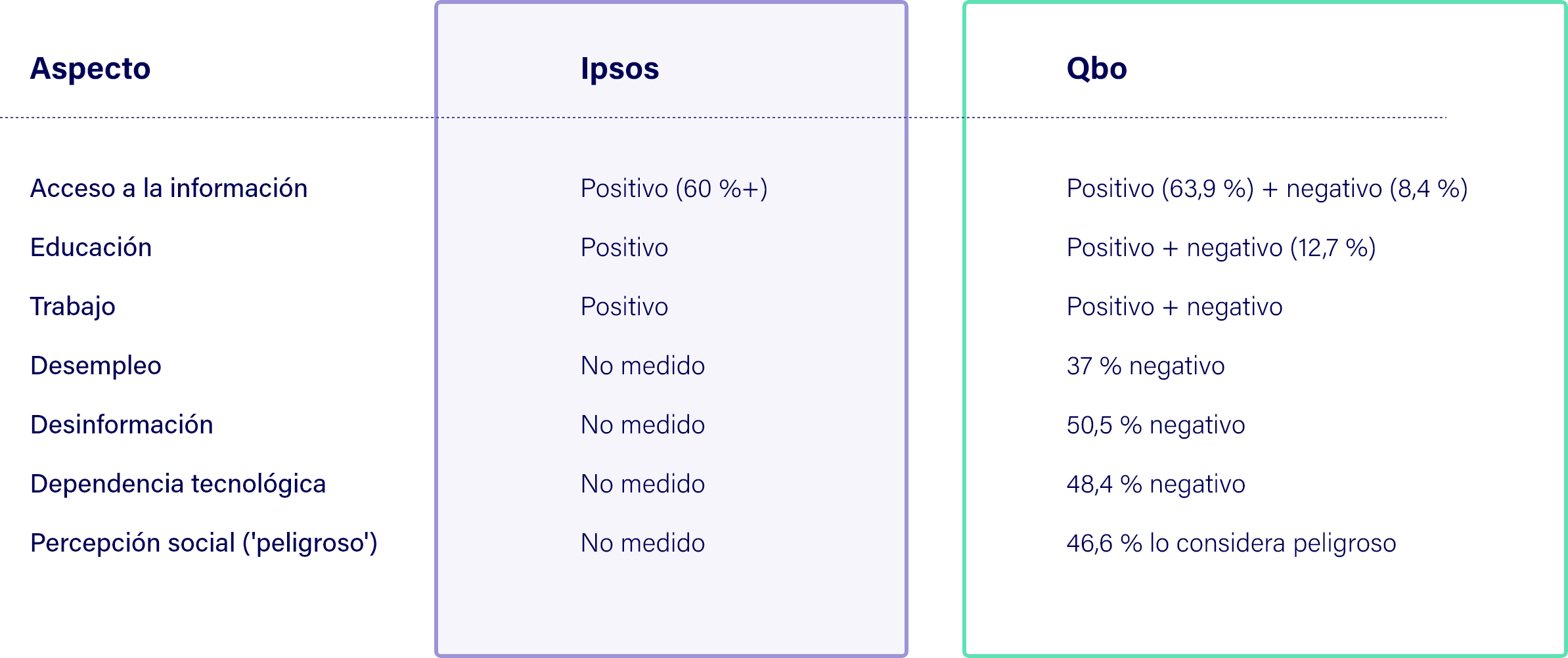The height and width of the screenshot is (658, 1568).
Task: Select the "Percepción social ('peligroso')" row label
Action: [x=204, y=543]
